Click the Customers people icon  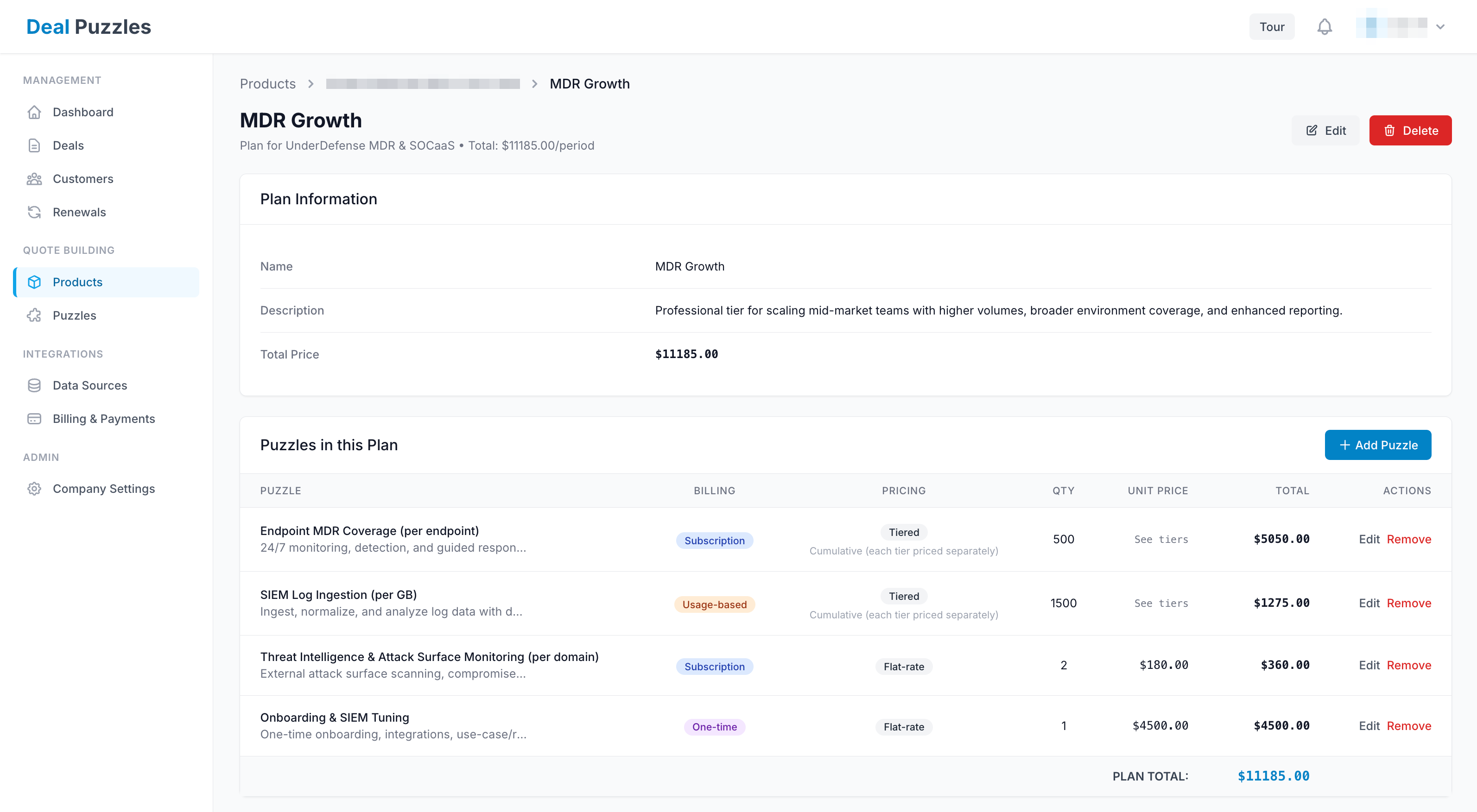point(34,179)
